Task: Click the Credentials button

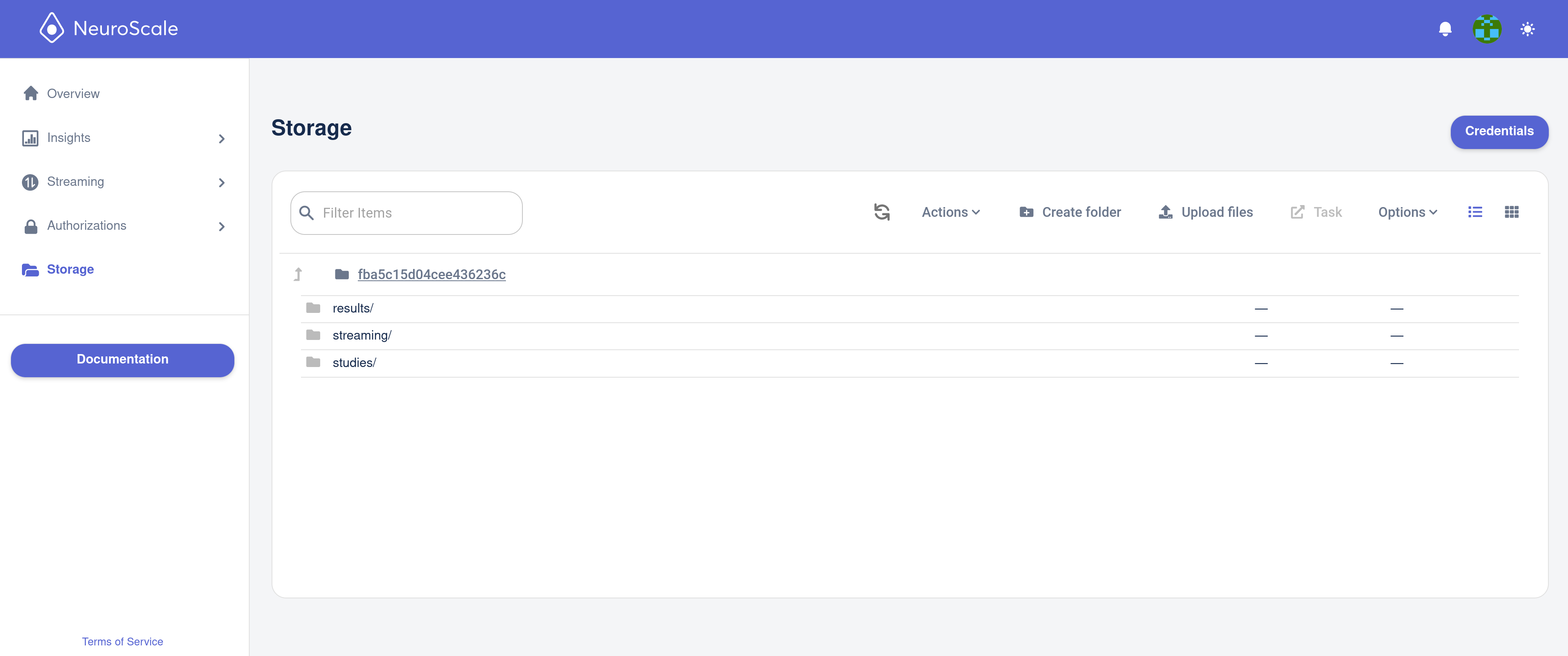Action: (x=1499, y=132)
